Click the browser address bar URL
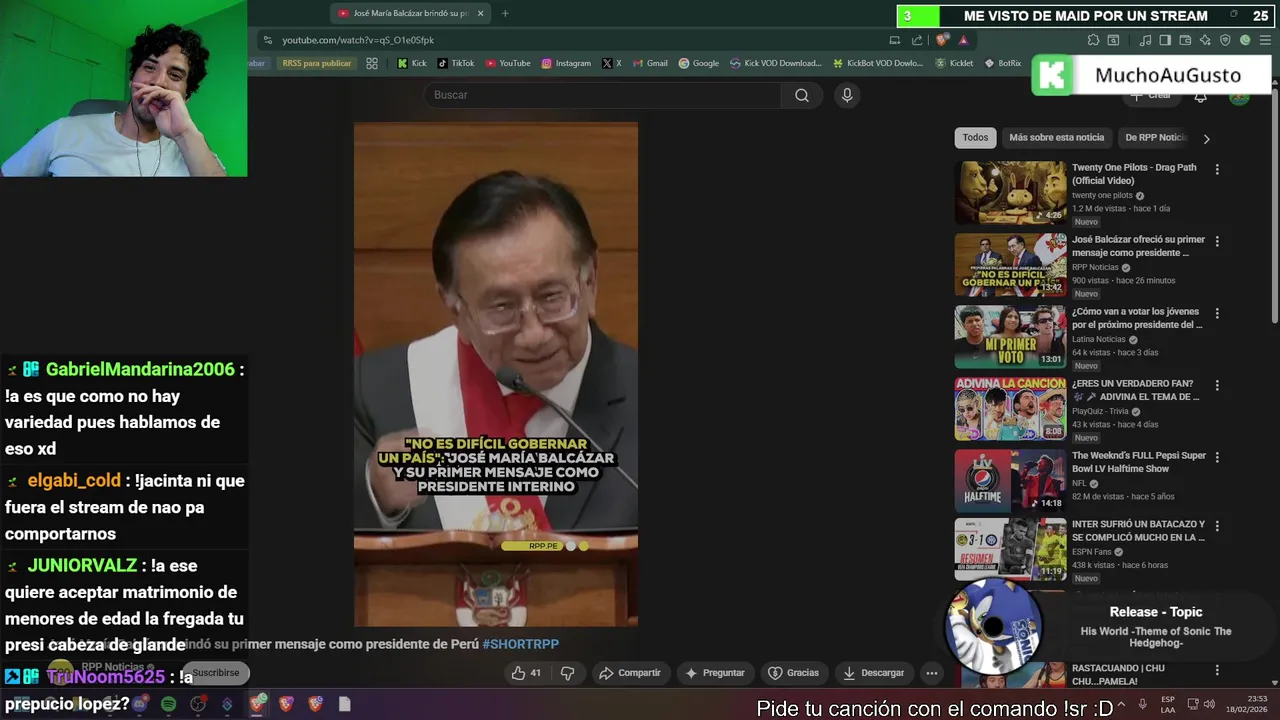 point(358,40)
